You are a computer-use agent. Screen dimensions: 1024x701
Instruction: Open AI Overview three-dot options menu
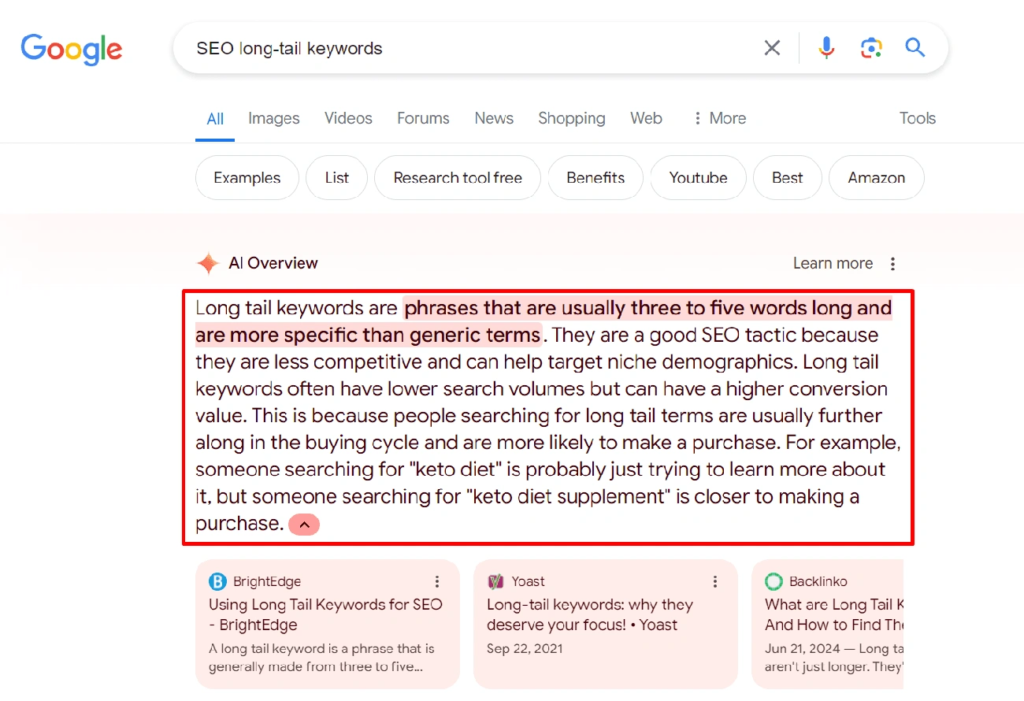pos(893,264)
